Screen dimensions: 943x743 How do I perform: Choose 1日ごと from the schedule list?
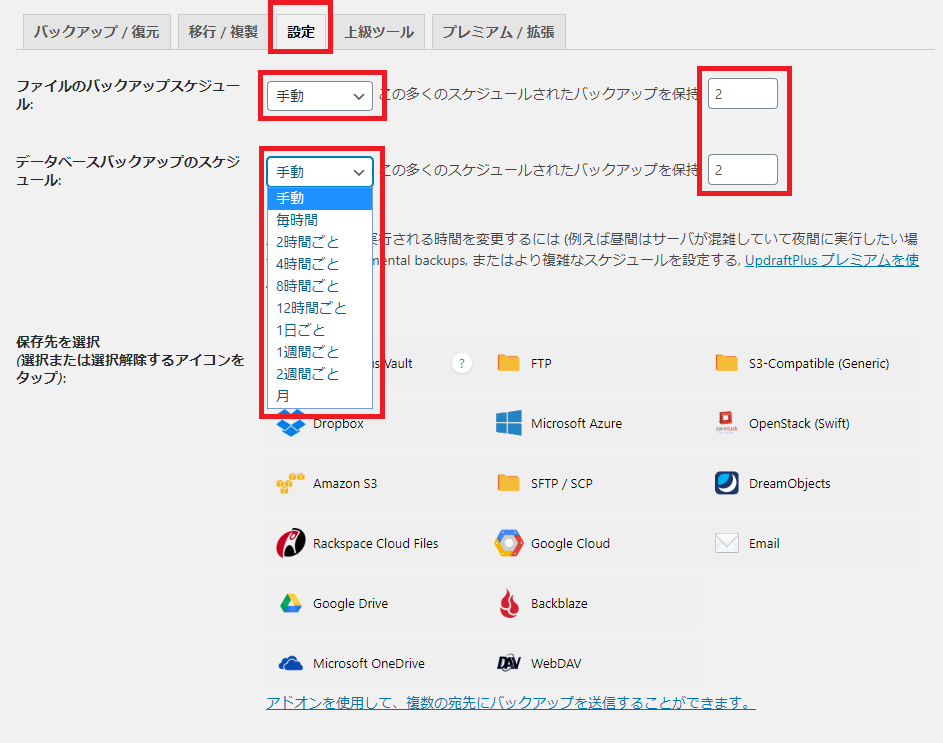click(x=320, y=330)
